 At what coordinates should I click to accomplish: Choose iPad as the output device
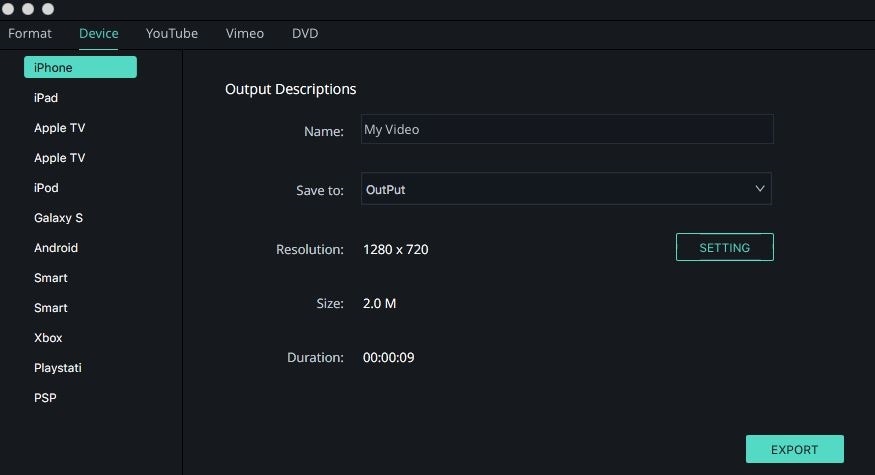tap(46, 98)
